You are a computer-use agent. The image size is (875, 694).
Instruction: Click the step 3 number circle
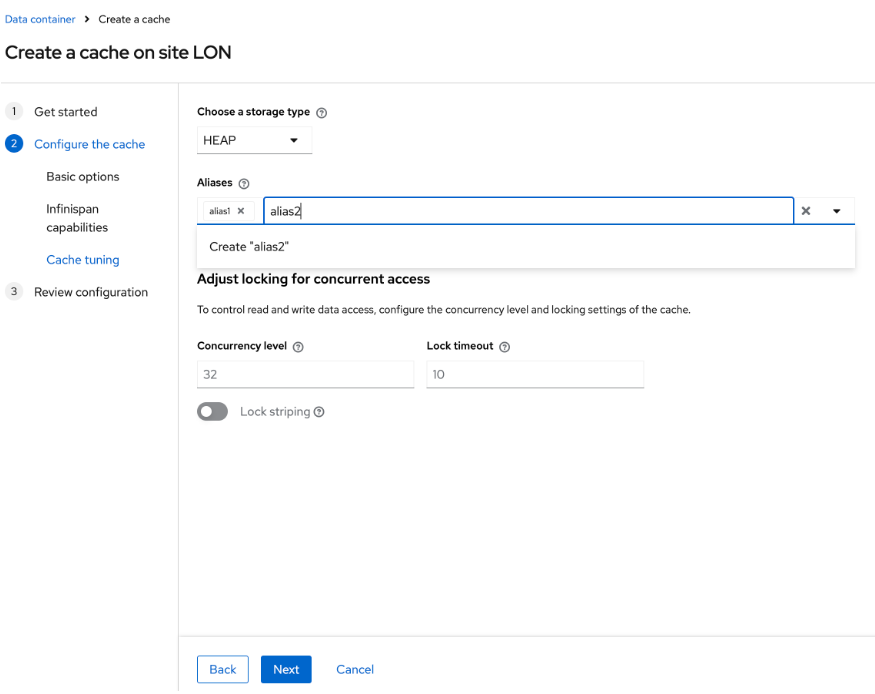click(x=14, y=291)
